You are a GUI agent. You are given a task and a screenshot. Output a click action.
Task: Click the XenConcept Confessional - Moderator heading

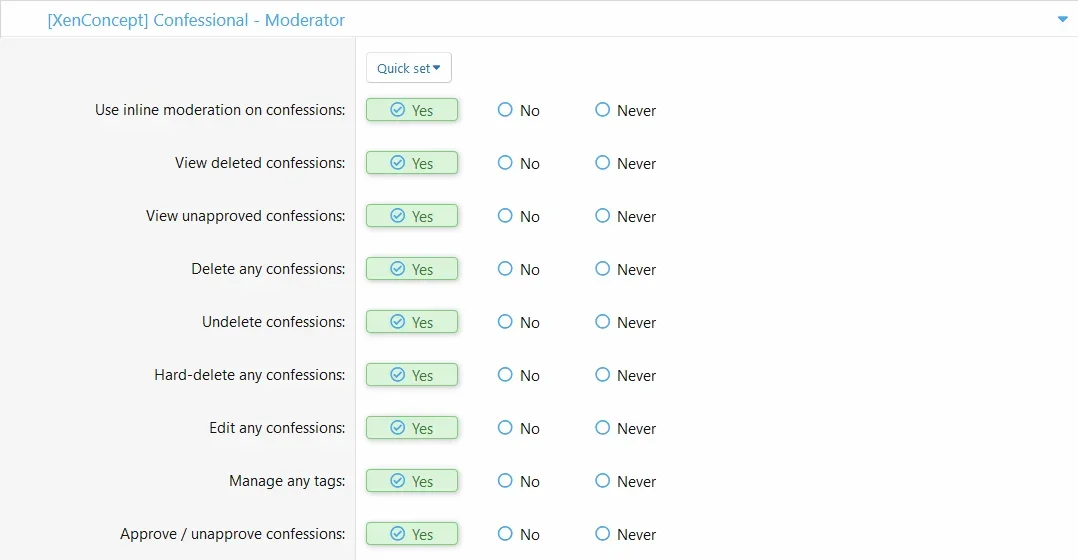196,21
